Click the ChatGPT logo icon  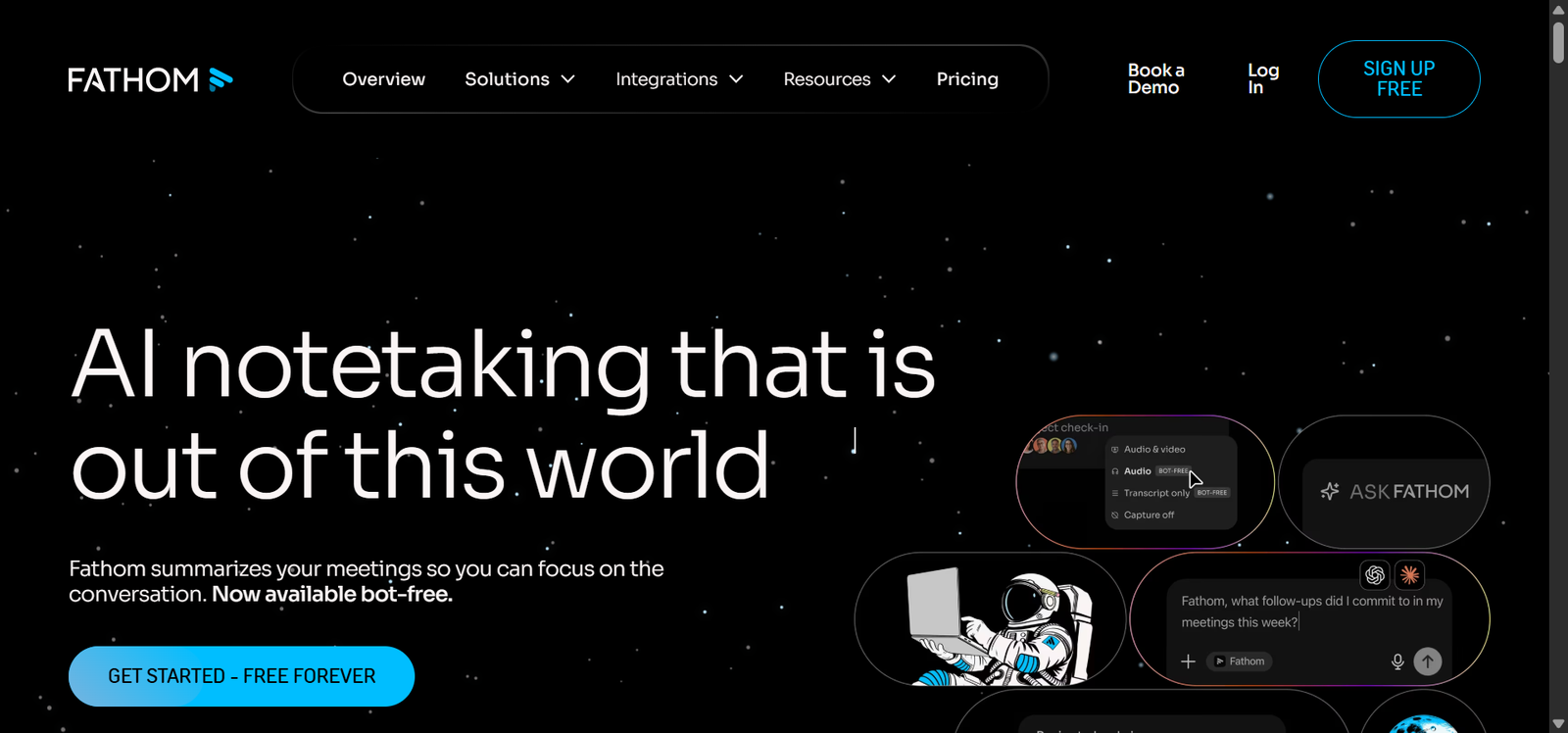tap(1375, 575)
